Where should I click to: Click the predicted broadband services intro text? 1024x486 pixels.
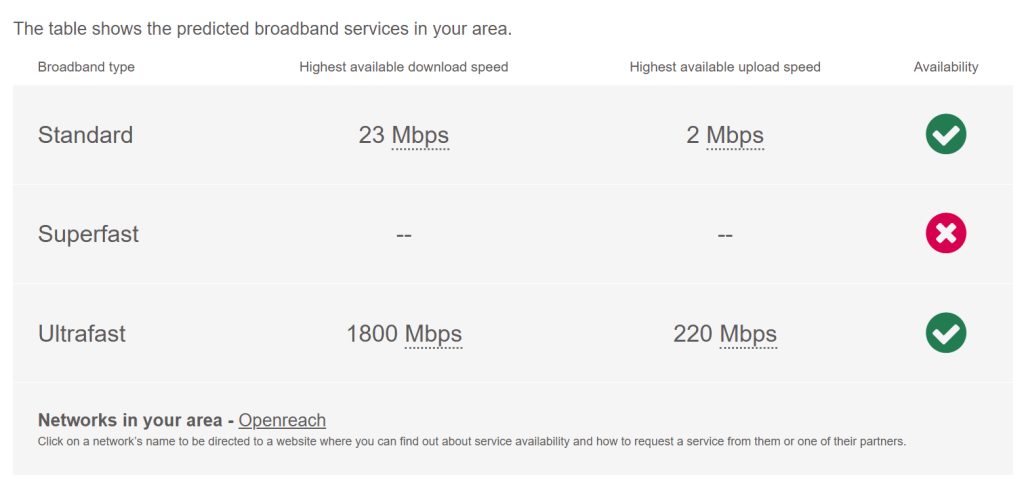262,28
